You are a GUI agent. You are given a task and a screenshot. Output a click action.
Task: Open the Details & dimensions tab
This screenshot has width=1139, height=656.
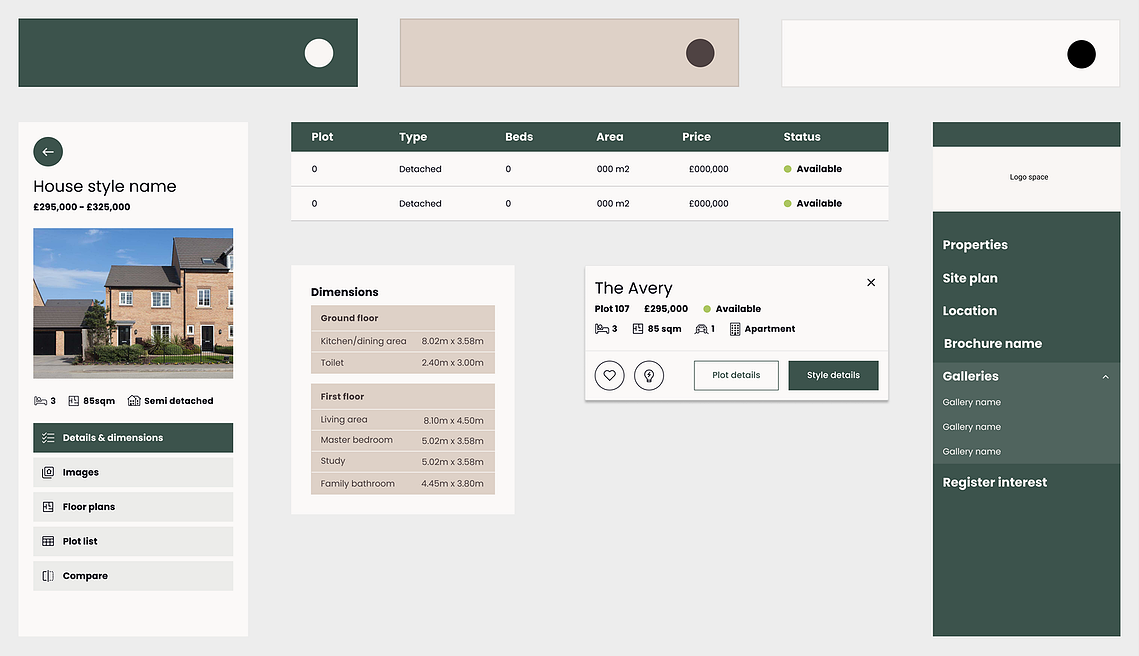[133, 438]
